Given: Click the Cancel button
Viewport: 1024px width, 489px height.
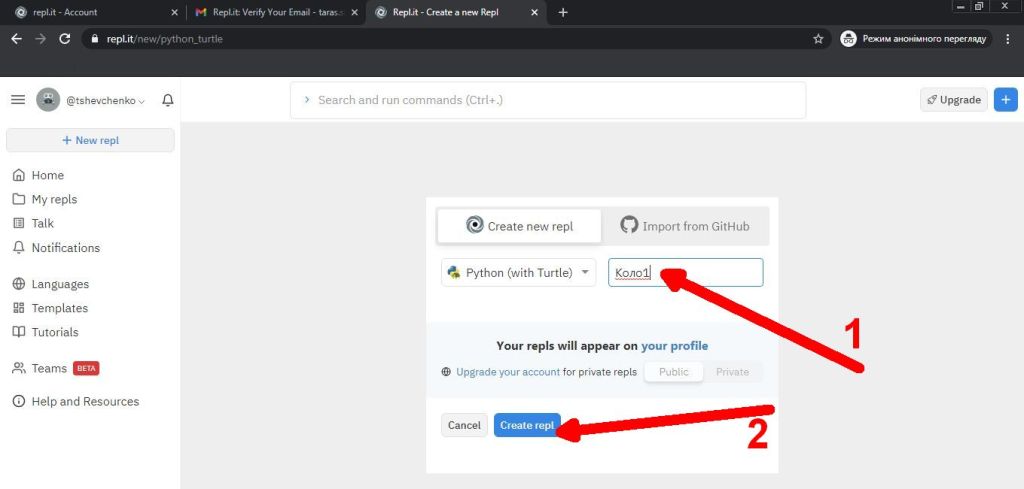Looking at the screenshot, I should click(x=464, y=425).
